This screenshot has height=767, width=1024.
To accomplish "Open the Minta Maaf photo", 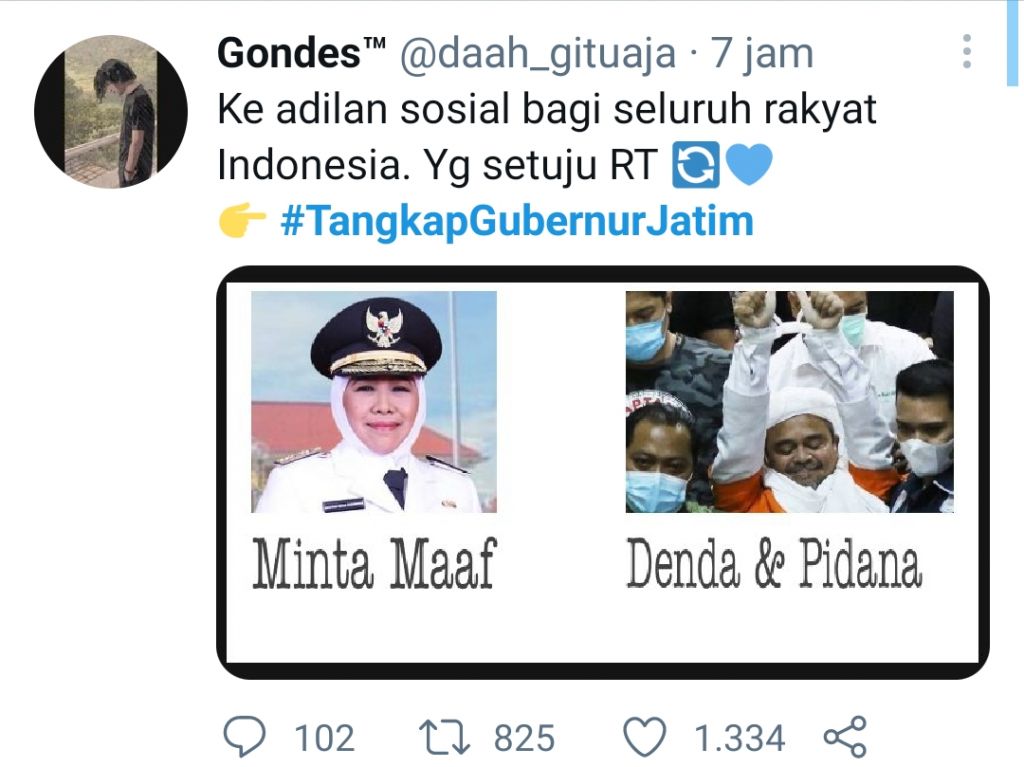I will pos(374,402).
